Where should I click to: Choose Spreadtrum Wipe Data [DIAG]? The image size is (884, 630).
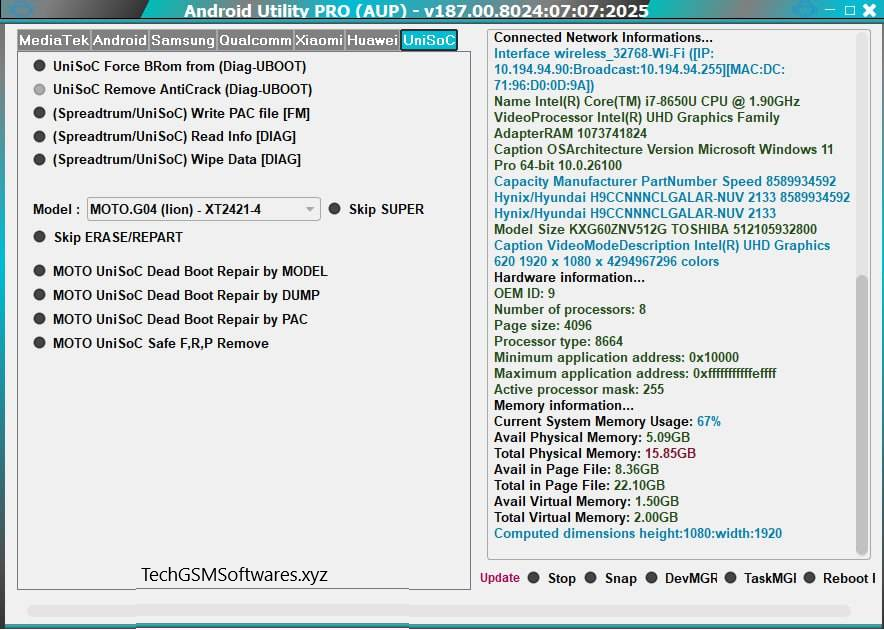(167, 160)
